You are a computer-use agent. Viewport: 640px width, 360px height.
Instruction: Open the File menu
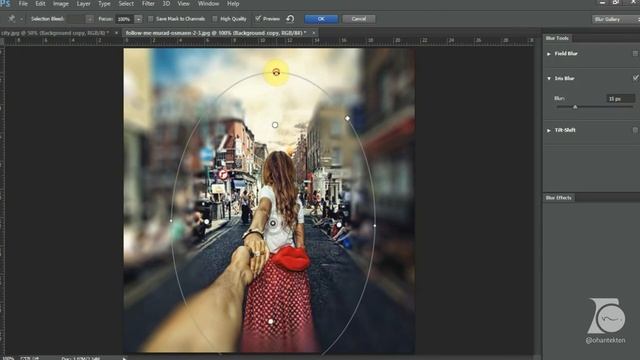[x=23, y=4]
